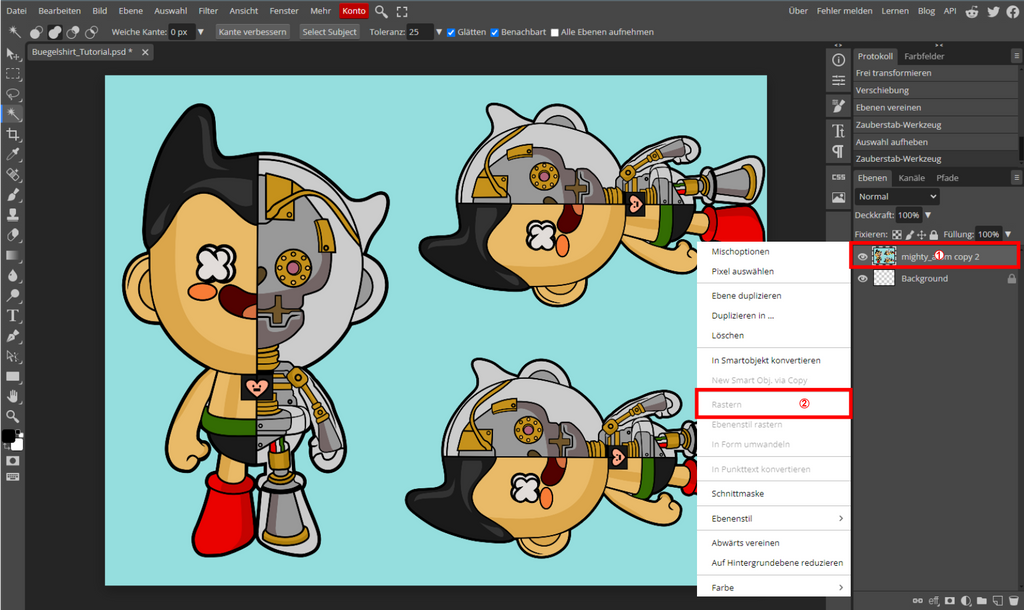Select the Path Selection tool
This screenshot has width=1024, height=610.
click(x=12, y=356)
